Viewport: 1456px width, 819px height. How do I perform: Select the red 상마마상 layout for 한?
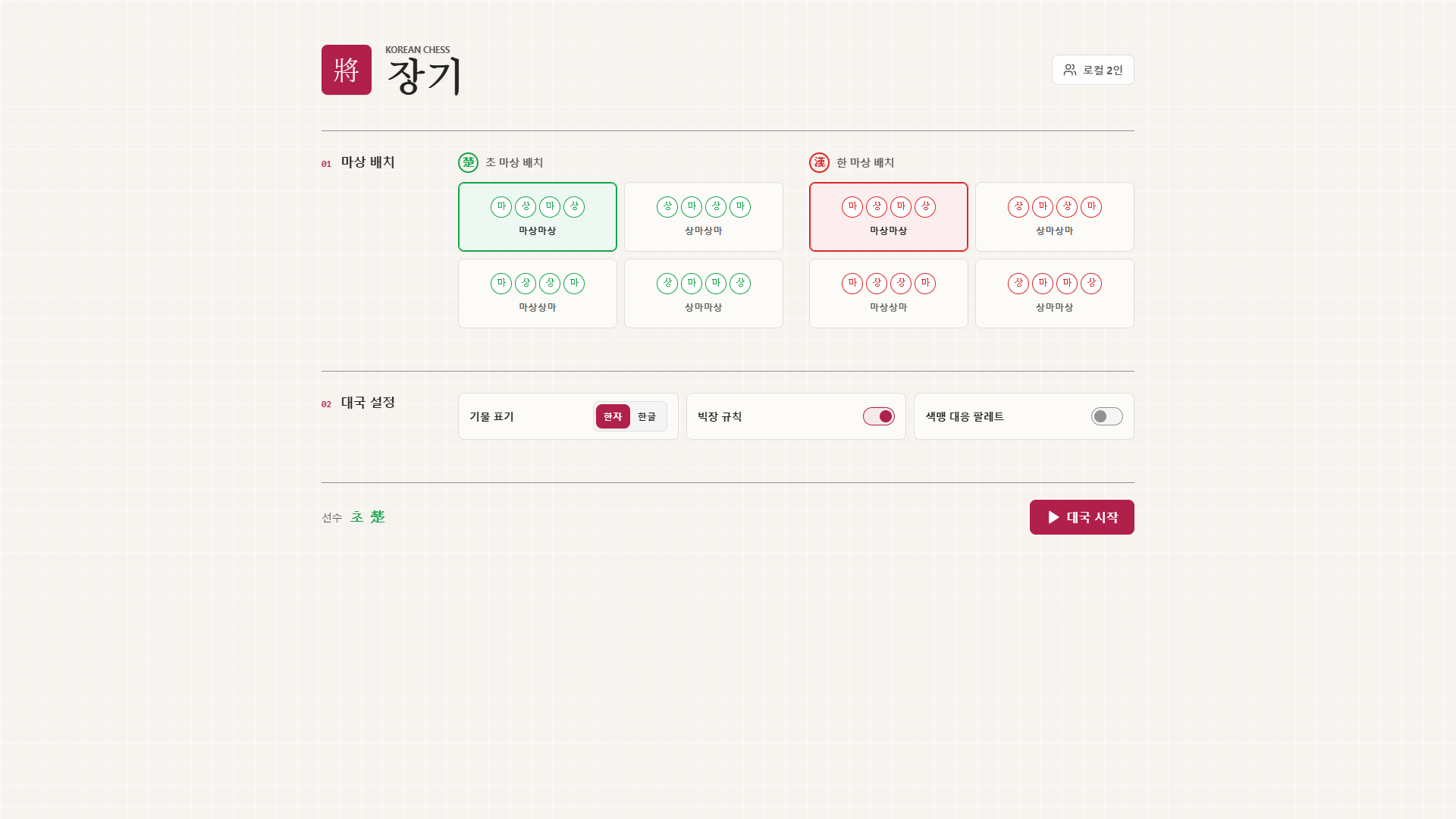pos(1055,293)
